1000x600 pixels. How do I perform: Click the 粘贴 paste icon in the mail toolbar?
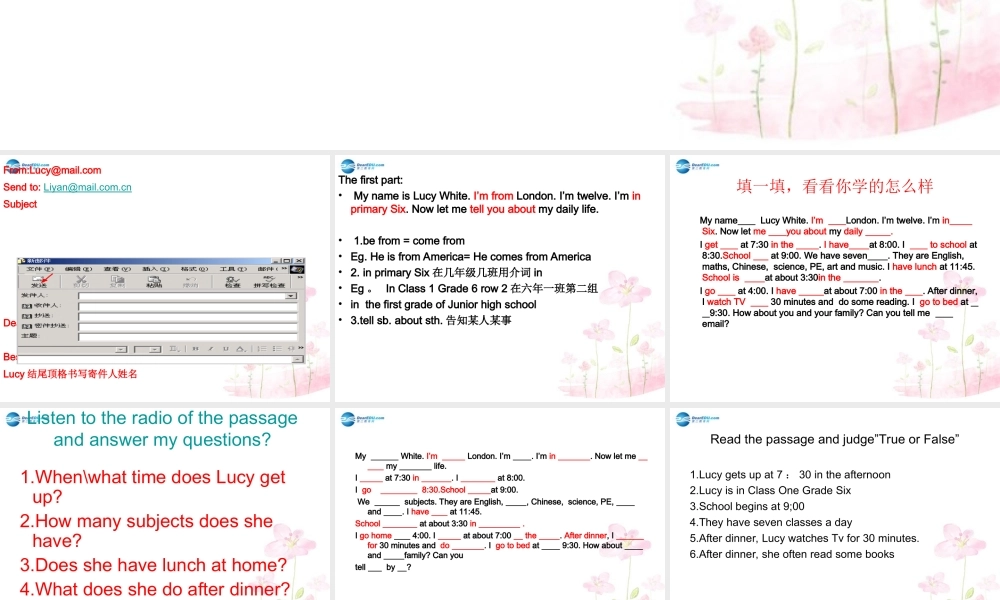coord(154,281)
